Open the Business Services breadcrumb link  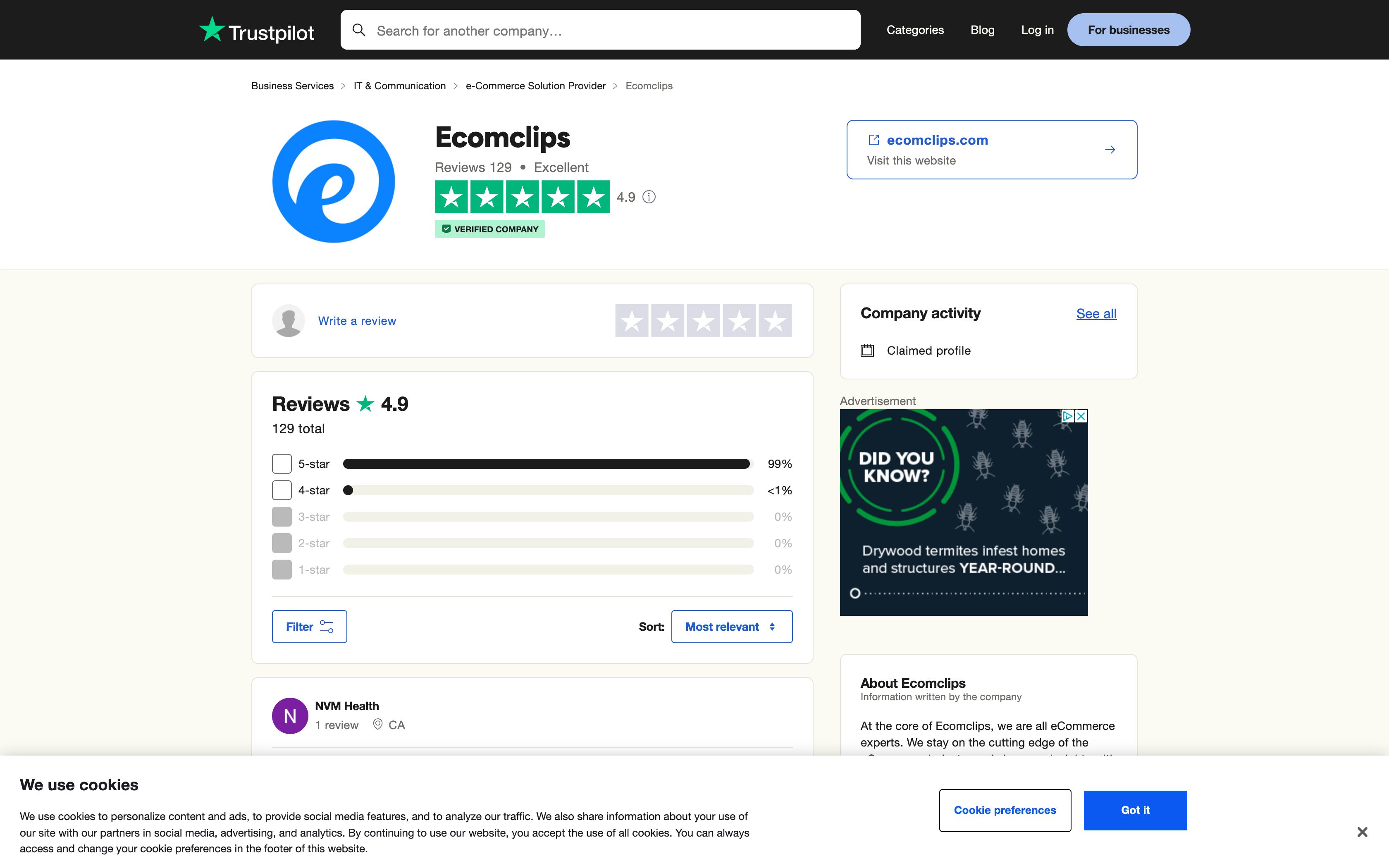pyautogui.click(x=292, y=86)
